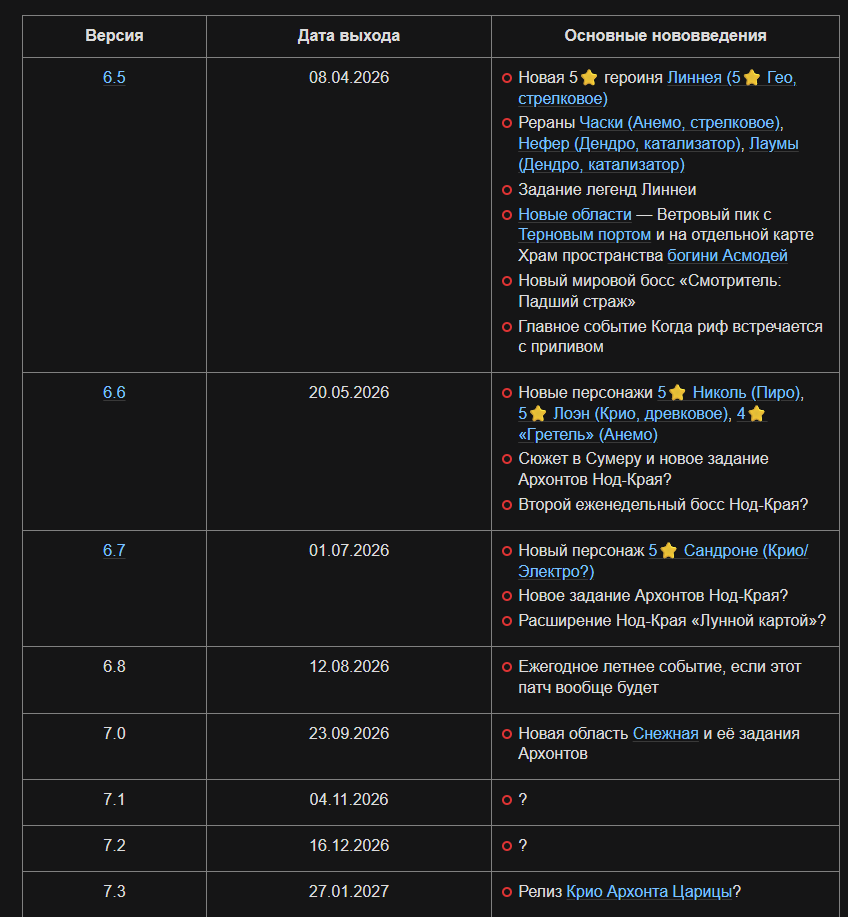Click the Основные нововведения column header
The image size is (848, 917).
(665, 36)
